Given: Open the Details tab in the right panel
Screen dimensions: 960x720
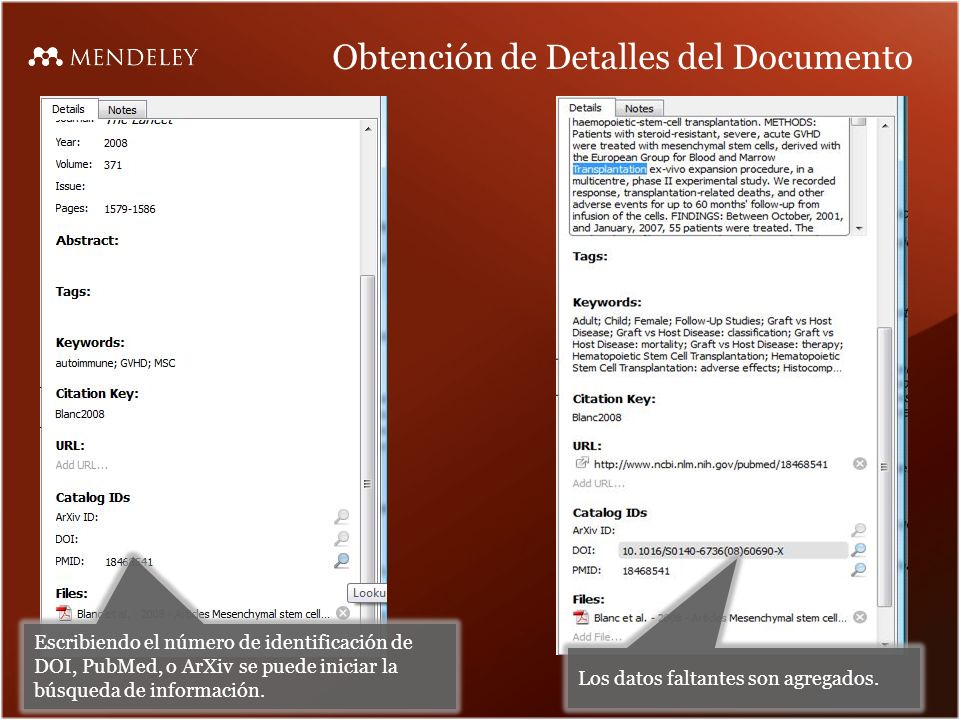Looking at the screenshot, I should pos(585,107).
